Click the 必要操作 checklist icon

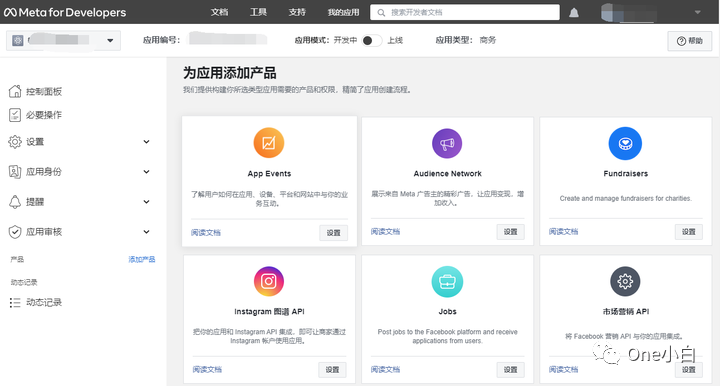pyautogui.click(x=15, y=115)
